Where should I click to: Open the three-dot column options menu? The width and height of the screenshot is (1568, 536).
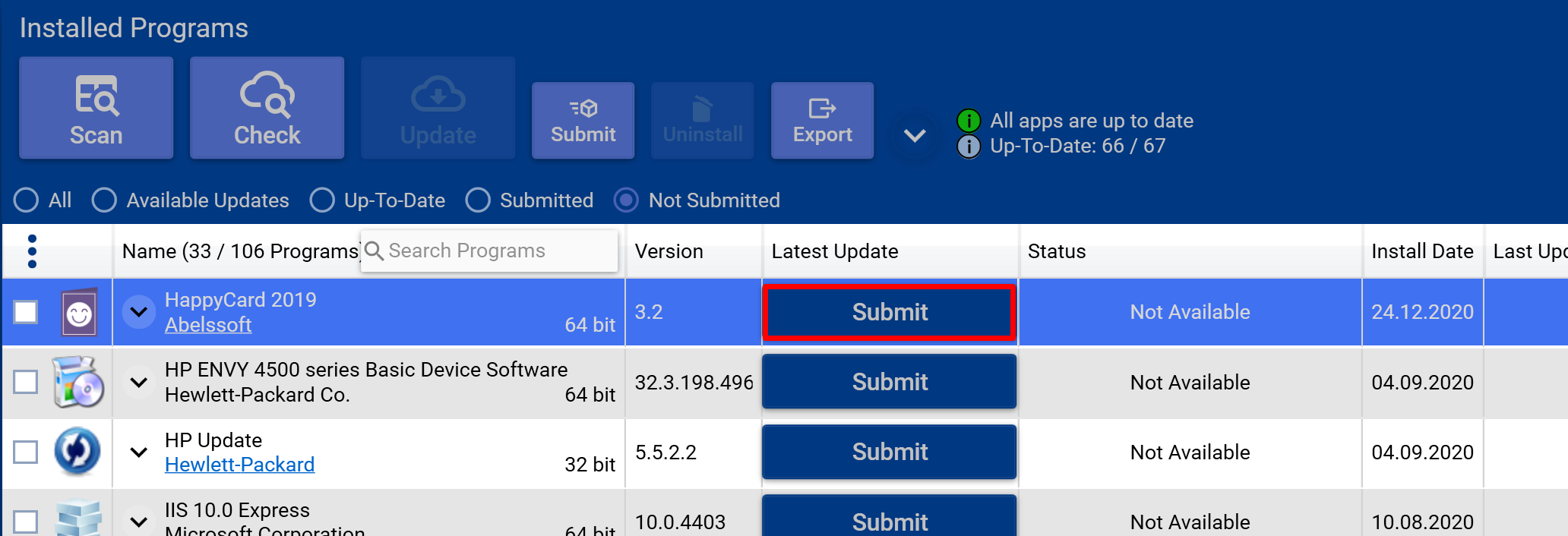[x=32, y=251]
